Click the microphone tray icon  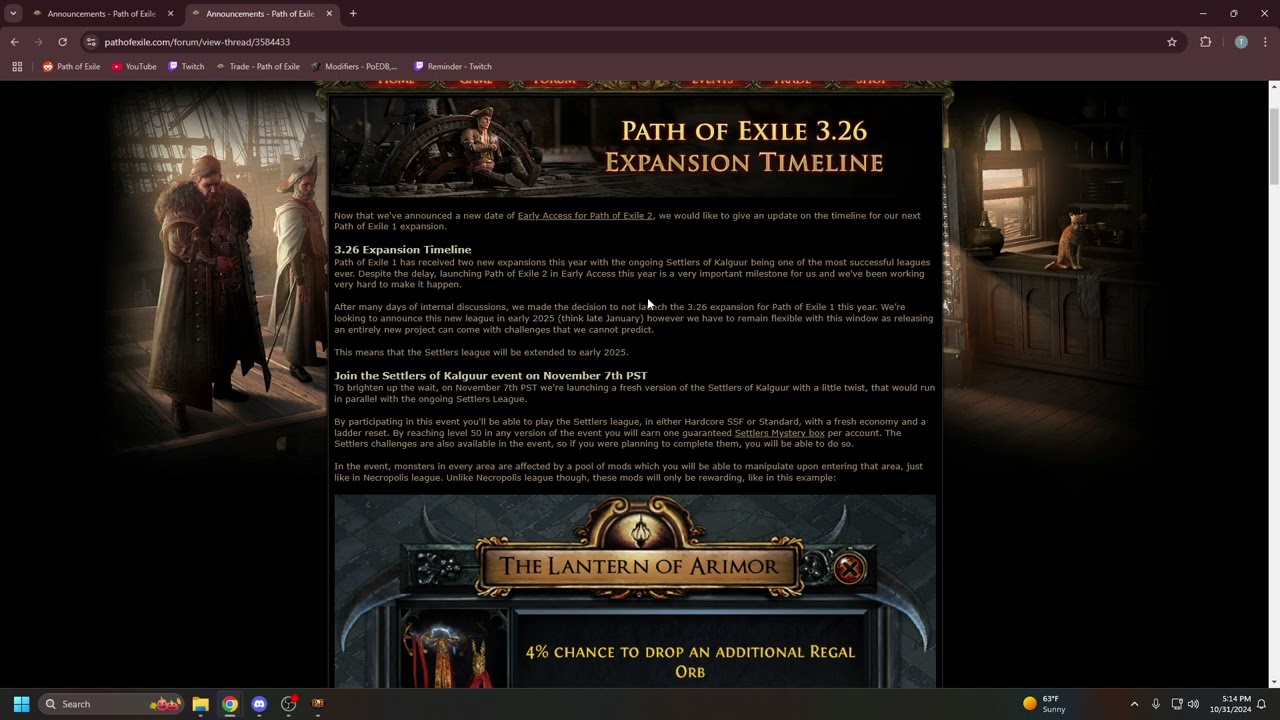tap(1155, 704)
